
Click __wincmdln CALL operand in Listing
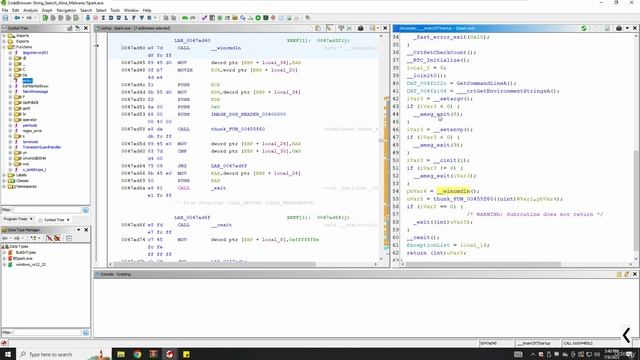pyautogui.click(x=226, y=48)
